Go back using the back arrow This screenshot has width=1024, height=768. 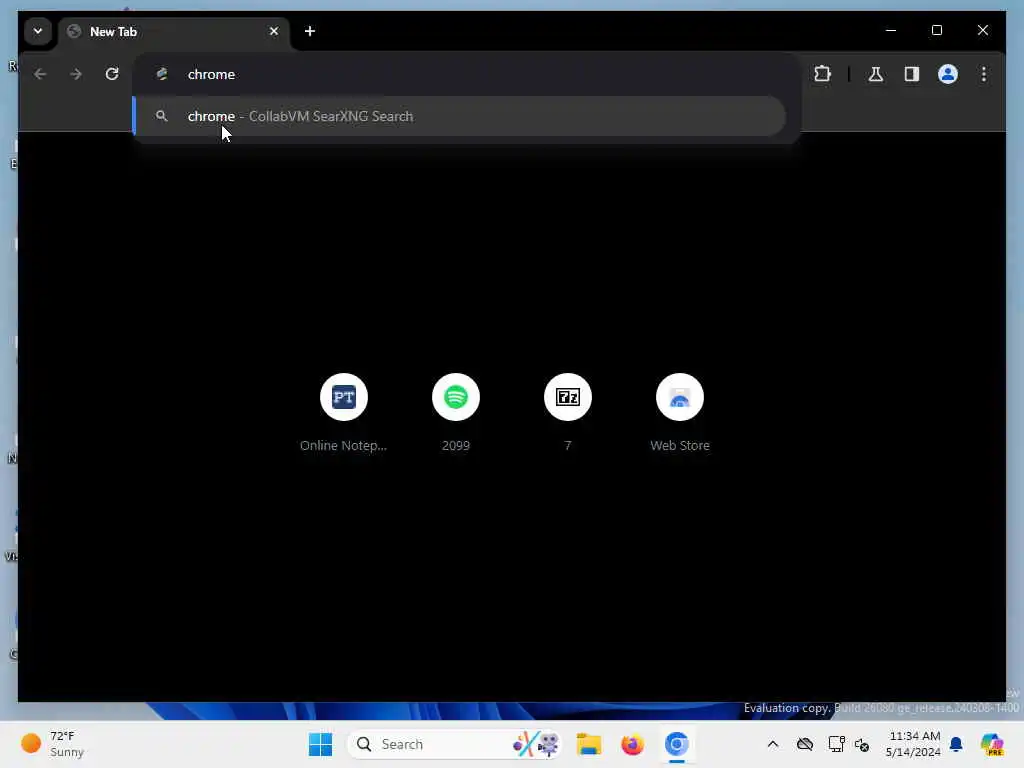[x=40, y=74]
